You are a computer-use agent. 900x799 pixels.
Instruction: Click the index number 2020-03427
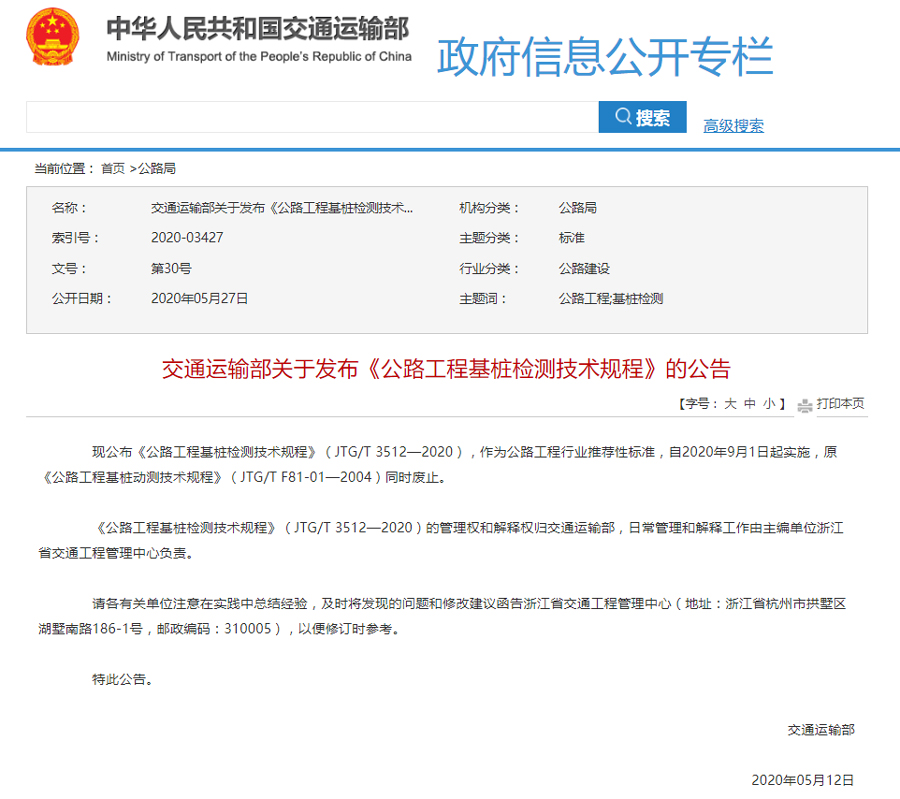pos(187,238)
